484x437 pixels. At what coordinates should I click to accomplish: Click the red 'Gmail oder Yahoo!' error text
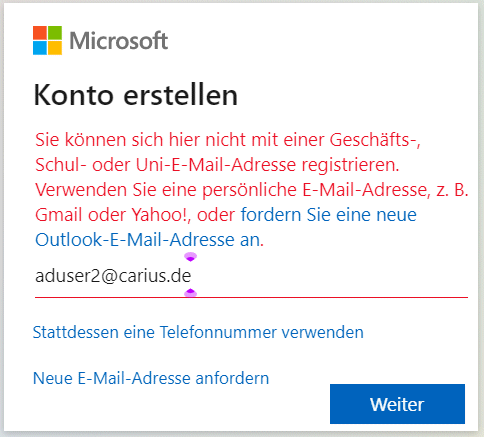click(113, 215)
